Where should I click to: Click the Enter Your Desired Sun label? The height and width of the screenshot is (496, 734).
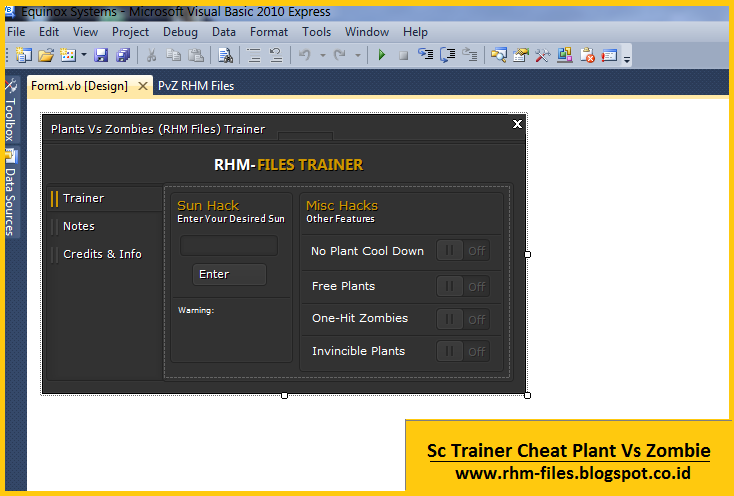231,219
